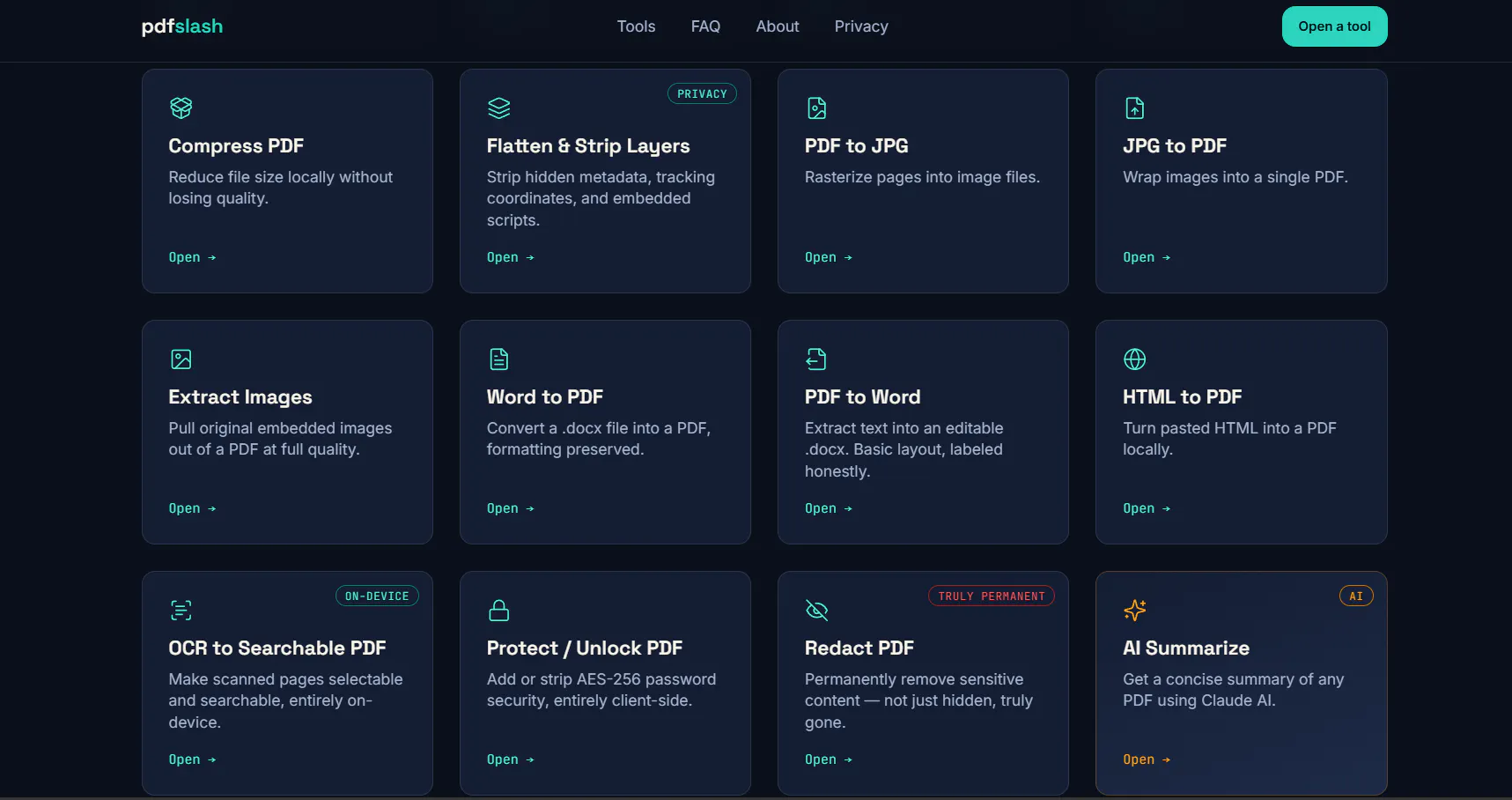
Task: Click the AI badge on AI Summarize card
Action: pos(1356,596)
